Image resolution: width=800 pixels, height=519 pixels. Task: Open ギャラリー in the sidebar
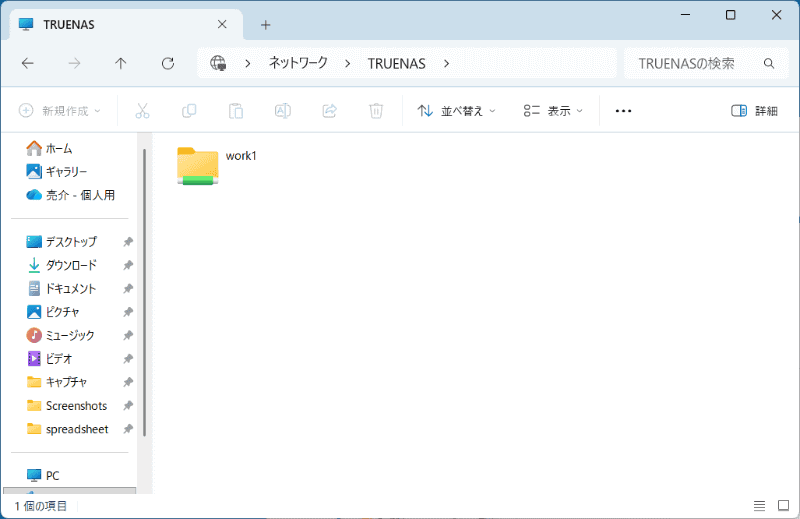click(57, 171)
